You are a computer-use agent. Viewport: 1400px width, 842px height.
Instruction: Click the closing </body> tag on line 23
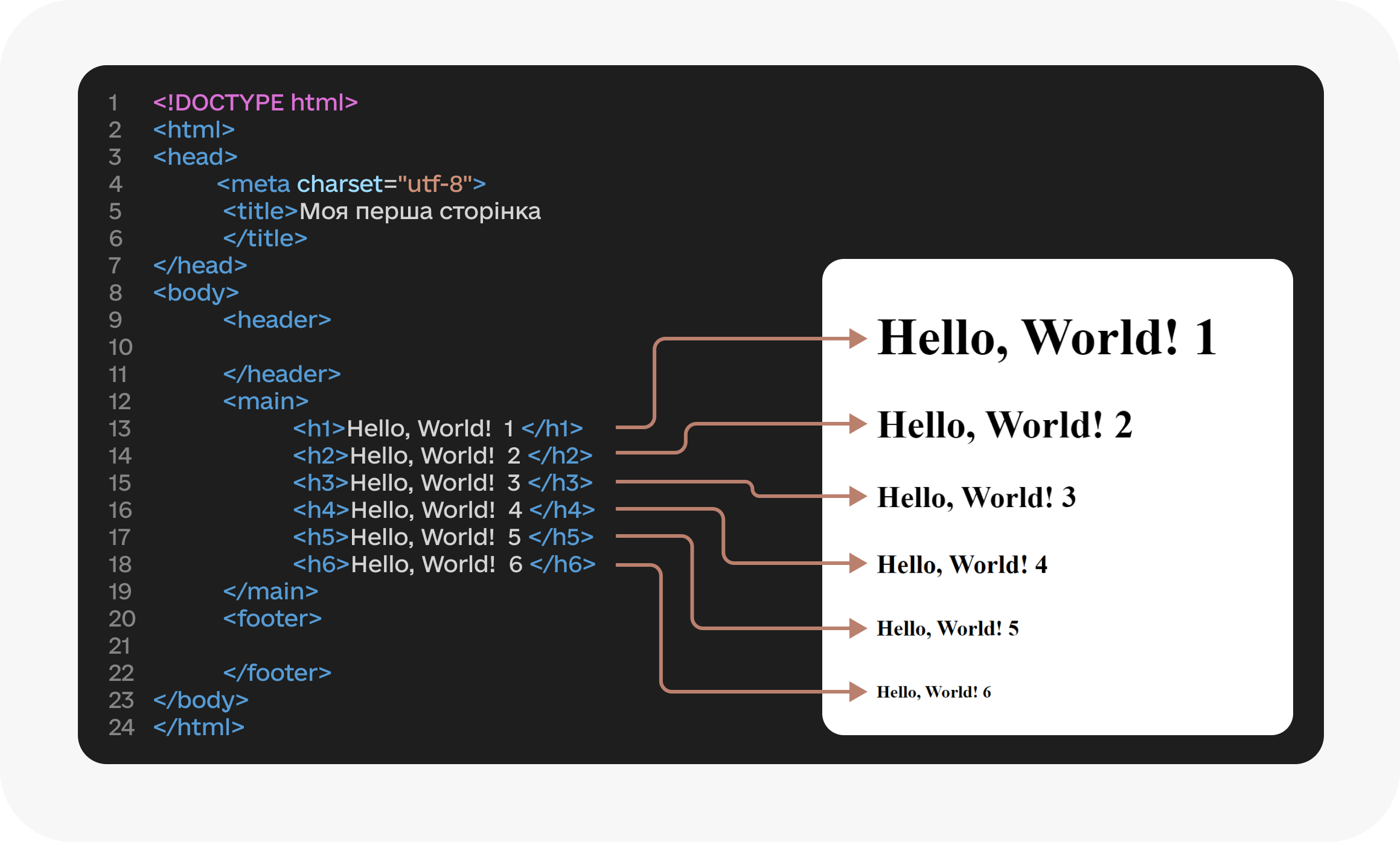click(200, 700)
